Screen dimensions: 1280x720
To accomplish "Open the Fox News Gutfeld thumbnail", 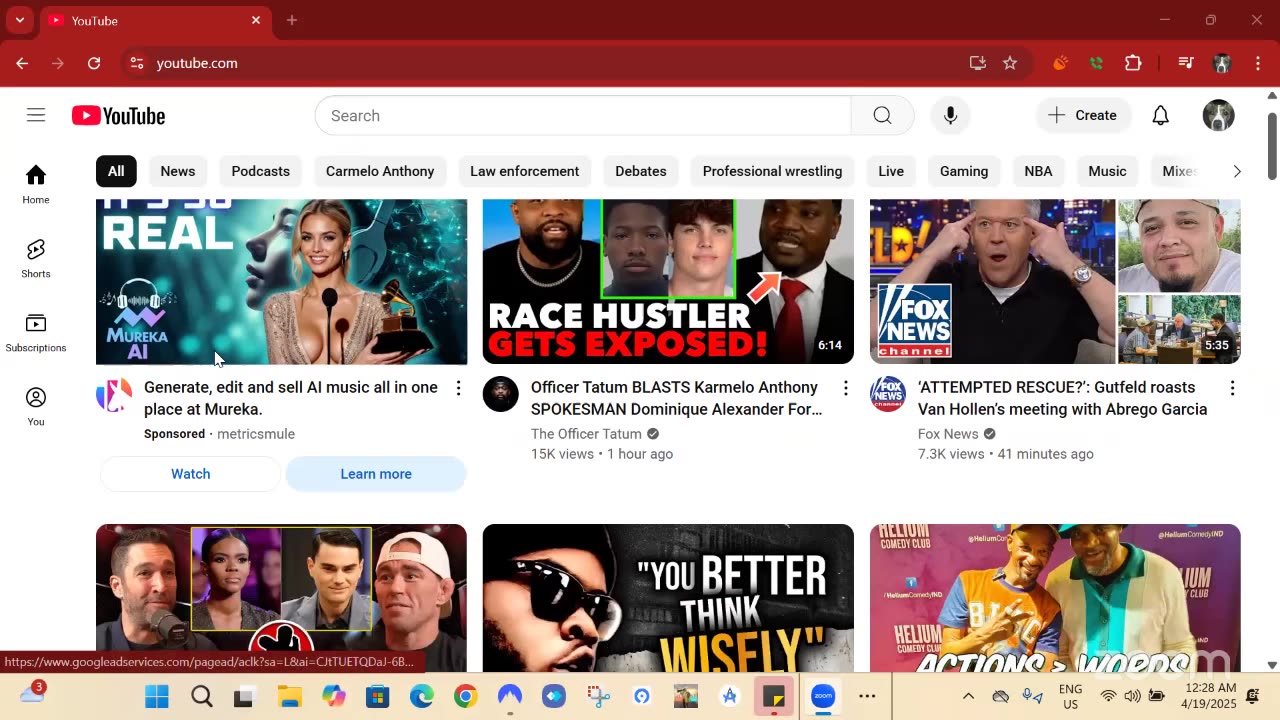I will (x=1055, y=281).
